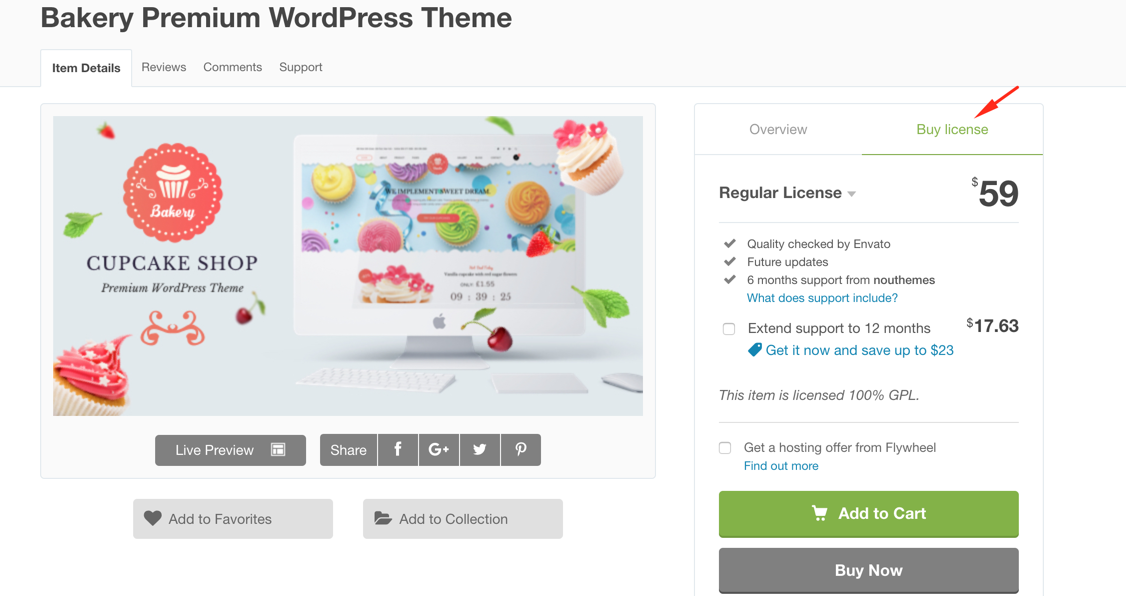The height and width of the screenshot is (596, 1126).
Task: Click the Facebook share icon
Action: pyautogui.click(x=398, y=450)
